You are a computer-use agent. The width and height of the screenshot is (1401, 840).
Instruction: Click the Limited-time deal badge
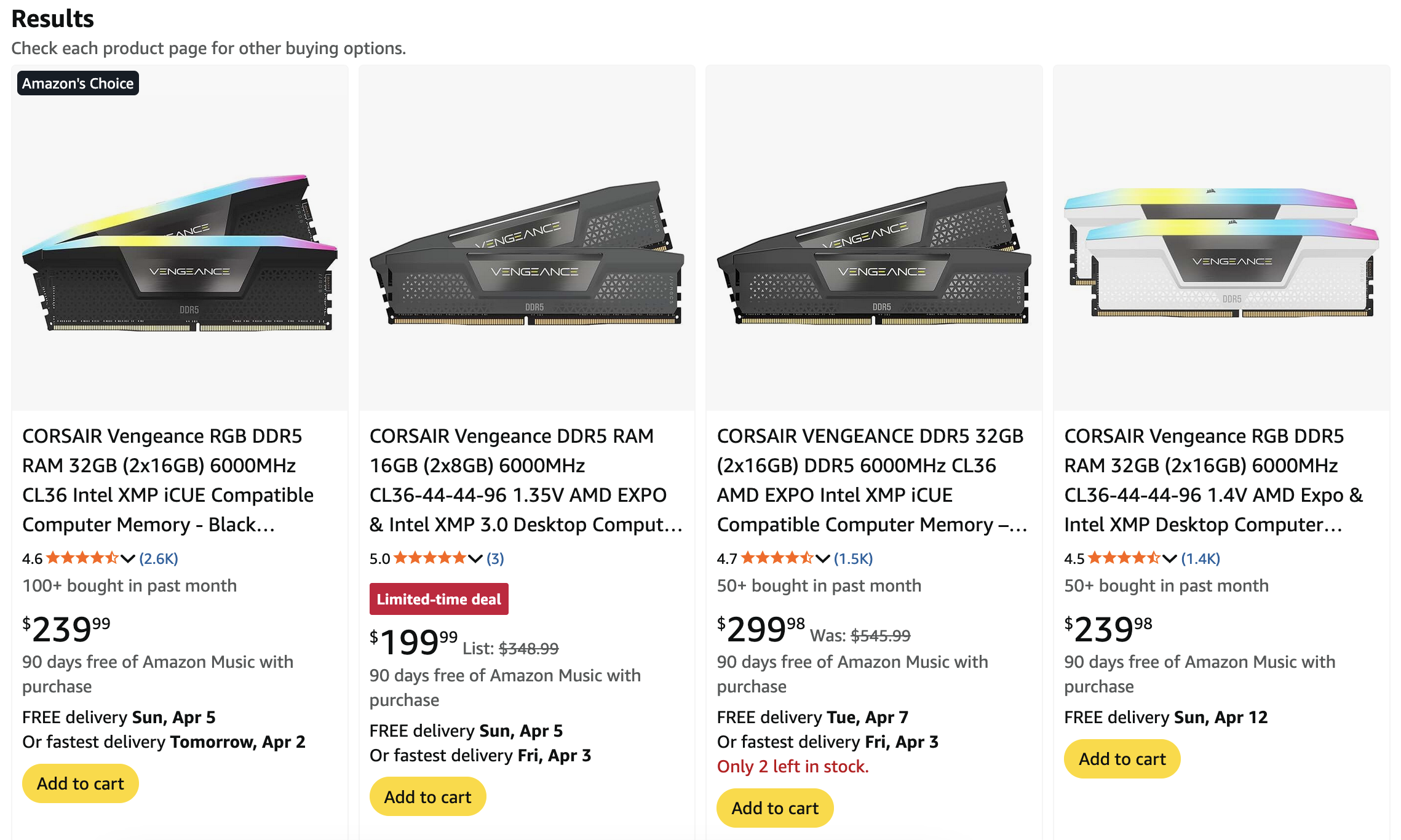439,599
